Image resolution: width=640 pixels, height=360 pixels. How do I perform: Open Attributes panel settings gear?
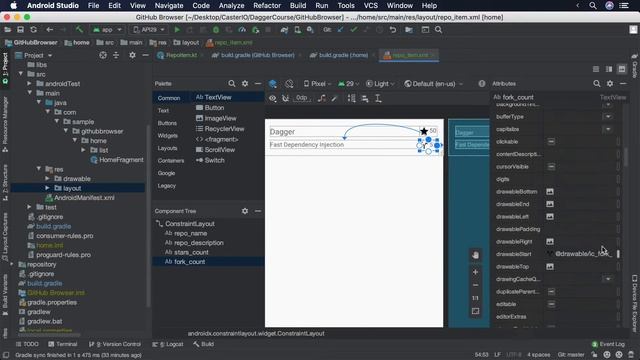tap(610, 84)
